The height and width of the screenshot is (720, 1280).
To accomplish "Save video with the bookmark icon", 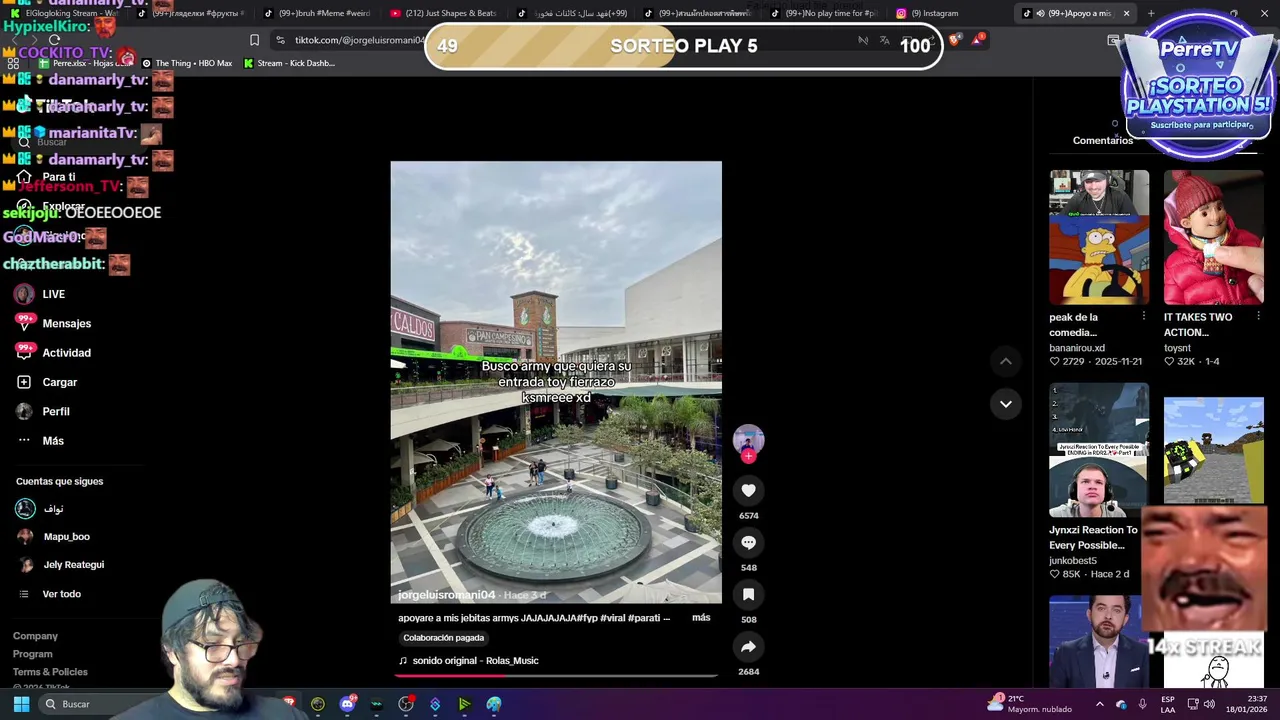I will (748, 594).
